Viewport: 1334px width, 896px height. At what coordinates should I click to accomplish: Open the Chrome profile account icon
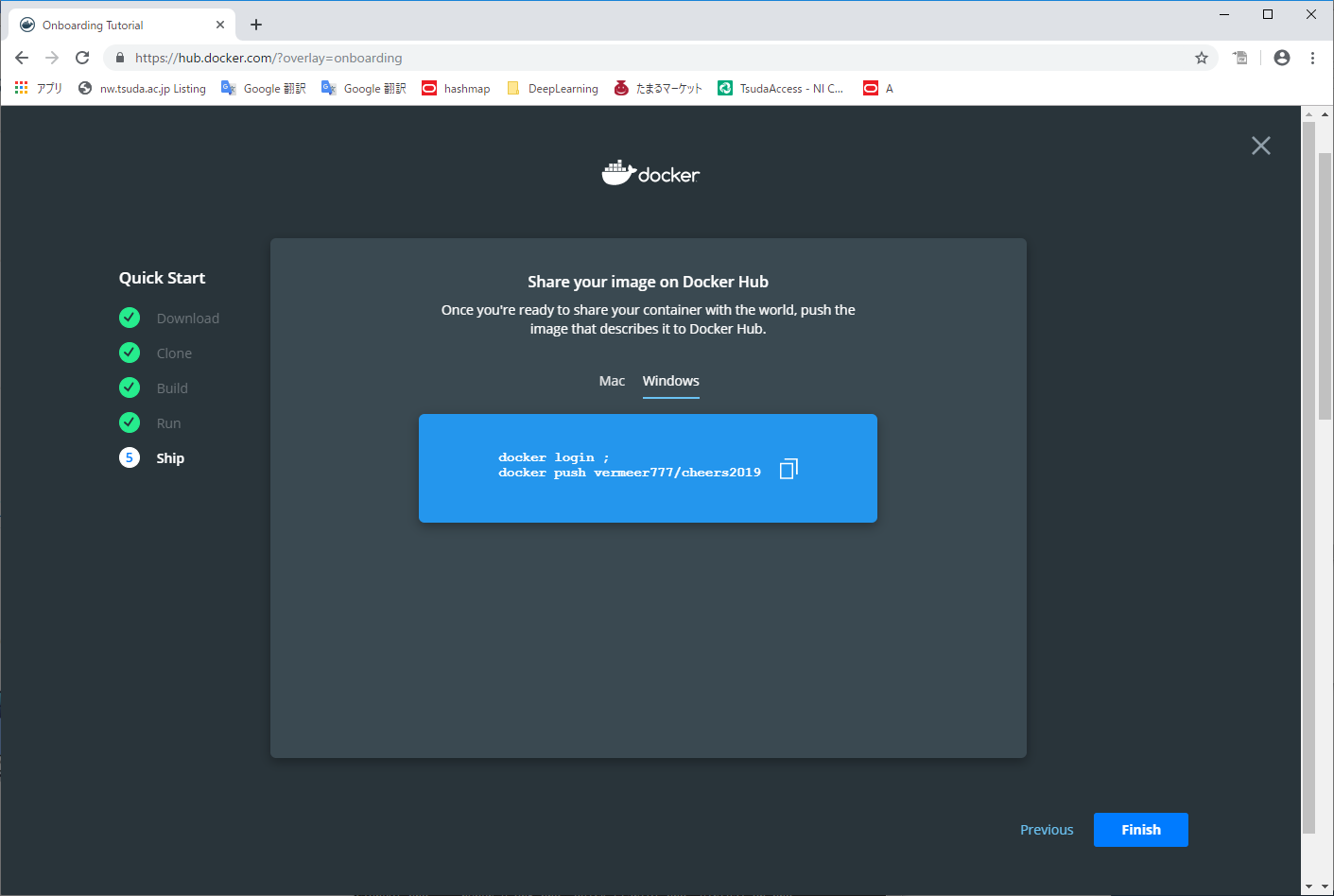(x=1281, y=58)
